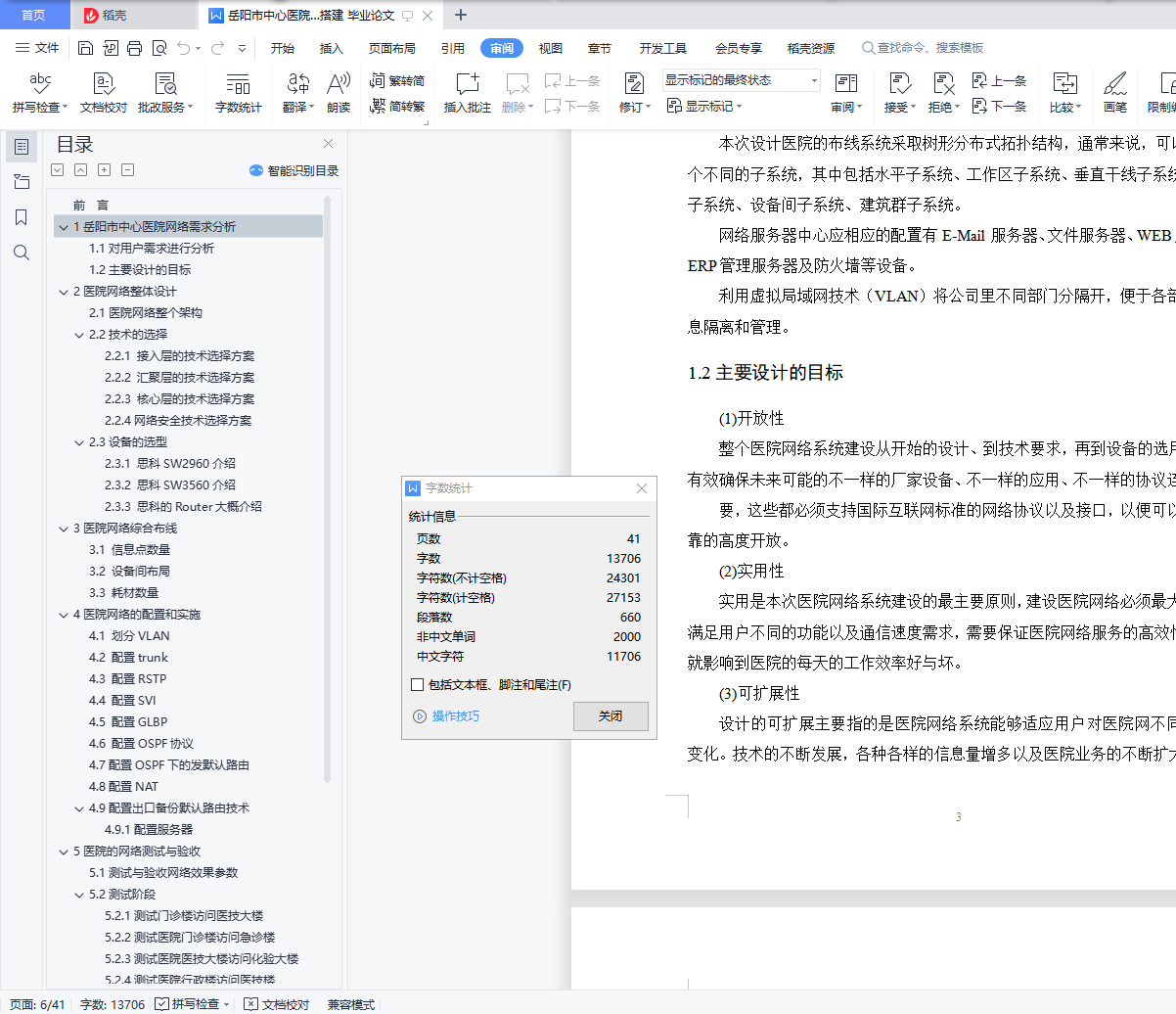Go to next change (下一条)

tap(999, 107)
